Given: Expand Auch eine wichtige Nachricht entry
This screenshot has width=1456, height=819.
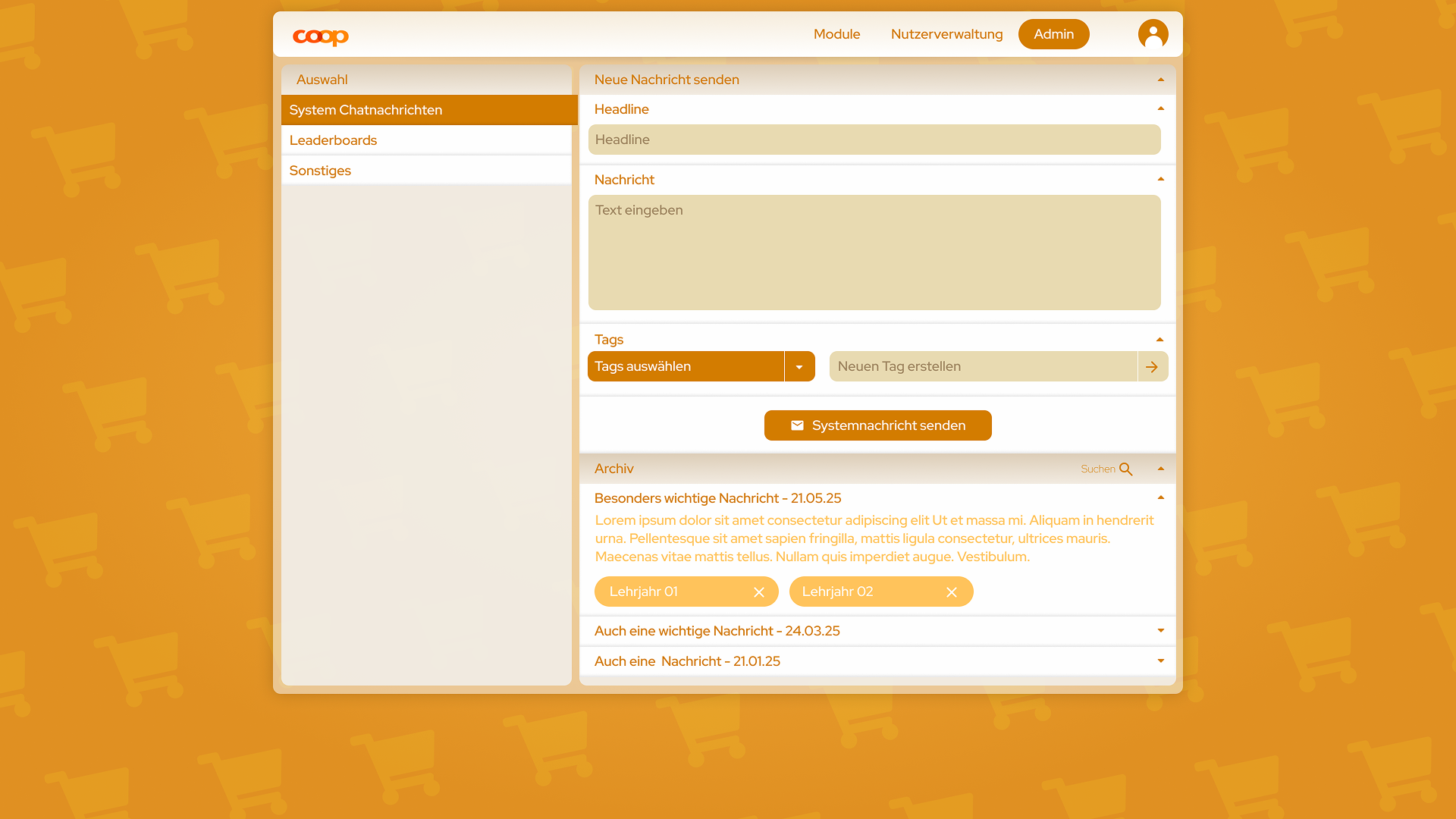Looking at the screenshot, I should 1160,631.
